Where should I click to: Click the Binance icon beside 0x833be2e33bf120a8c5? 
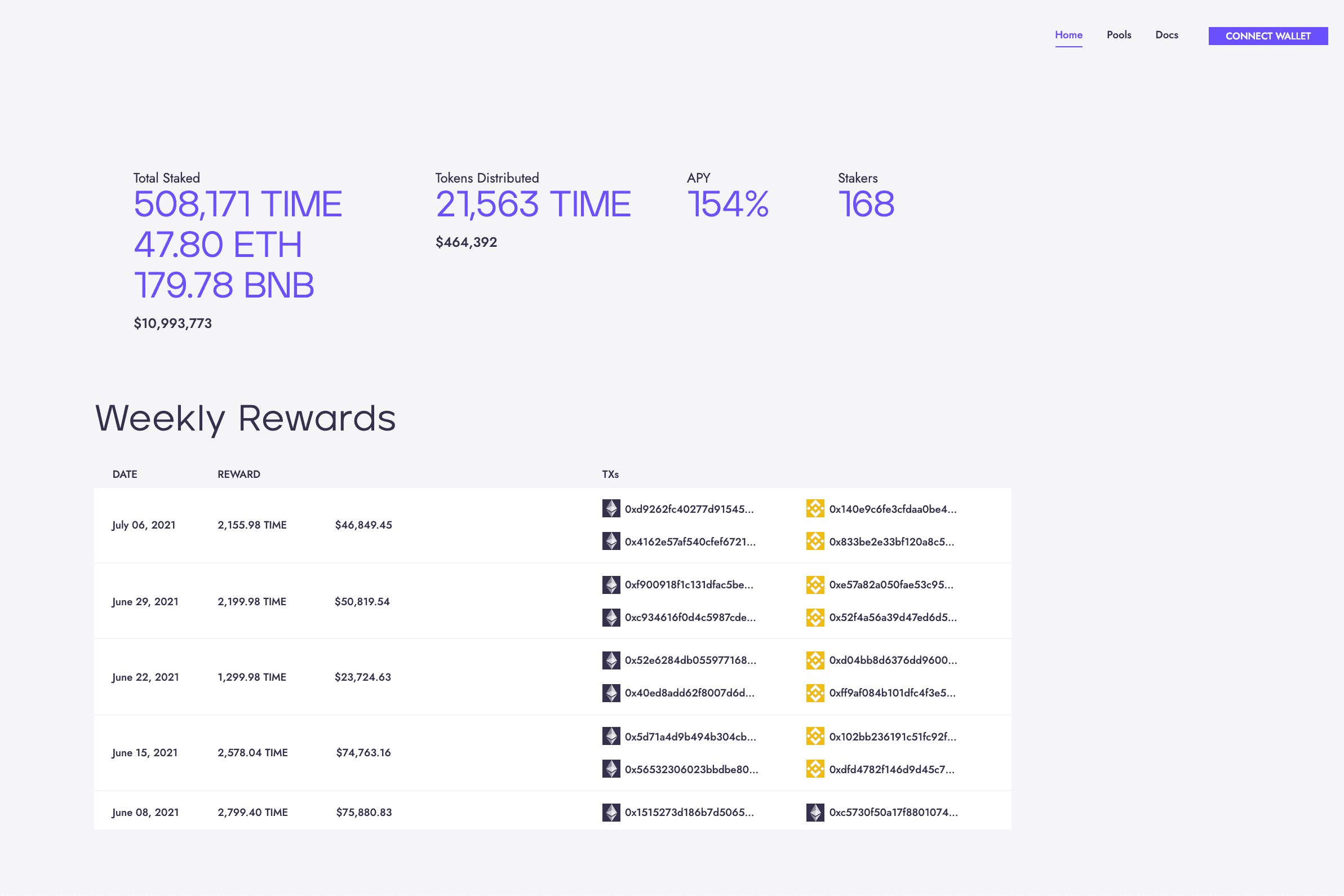814,541
